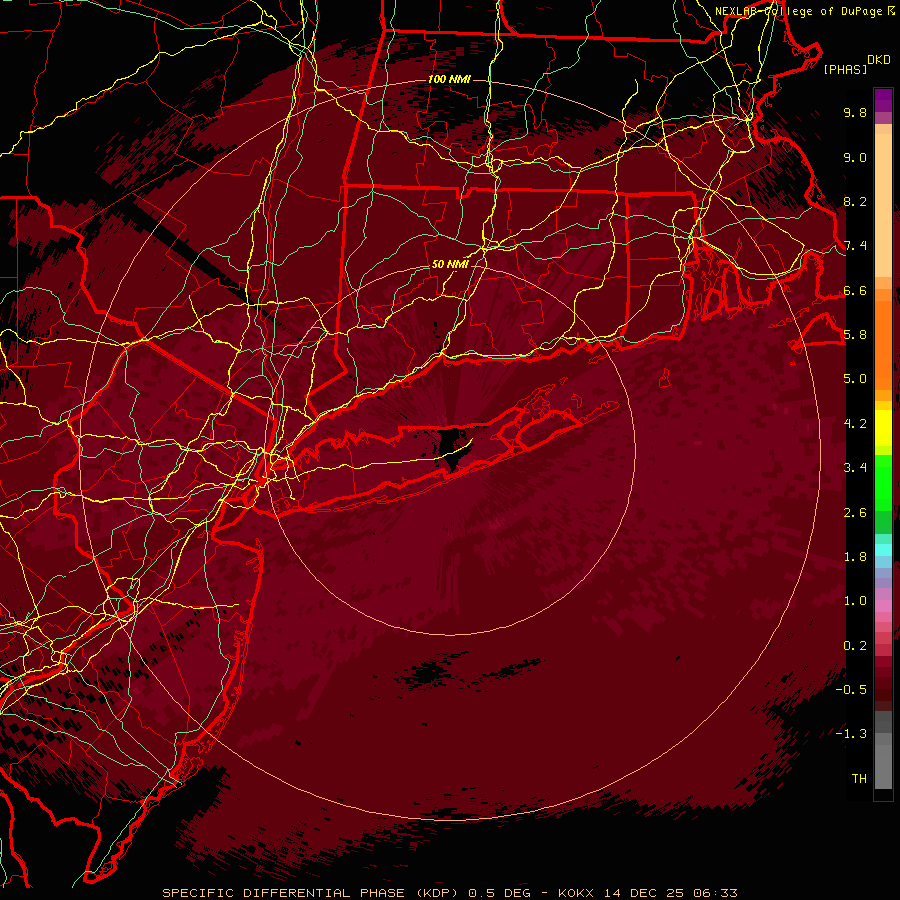Click the "0.5 DEG" elevation text in the footer

pos(499,893)
